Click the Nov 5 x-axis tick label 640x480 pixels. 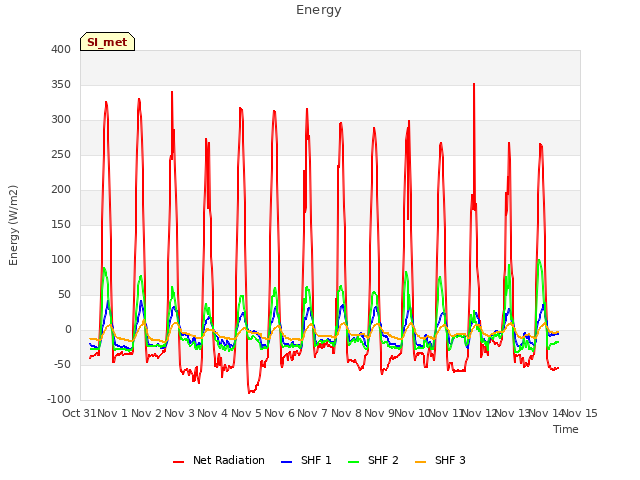(x=246, y=413)
